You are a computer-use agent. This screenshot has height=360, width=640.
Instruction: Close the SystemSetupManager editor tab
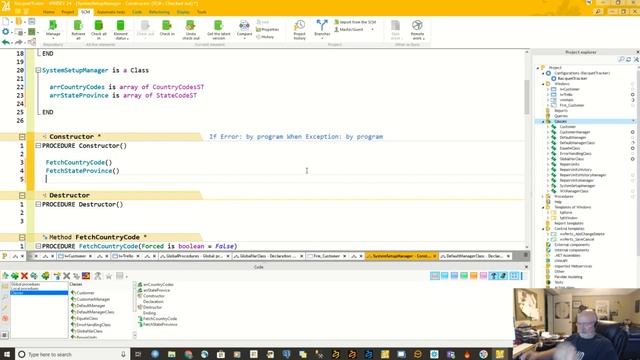tap(434, 256)
